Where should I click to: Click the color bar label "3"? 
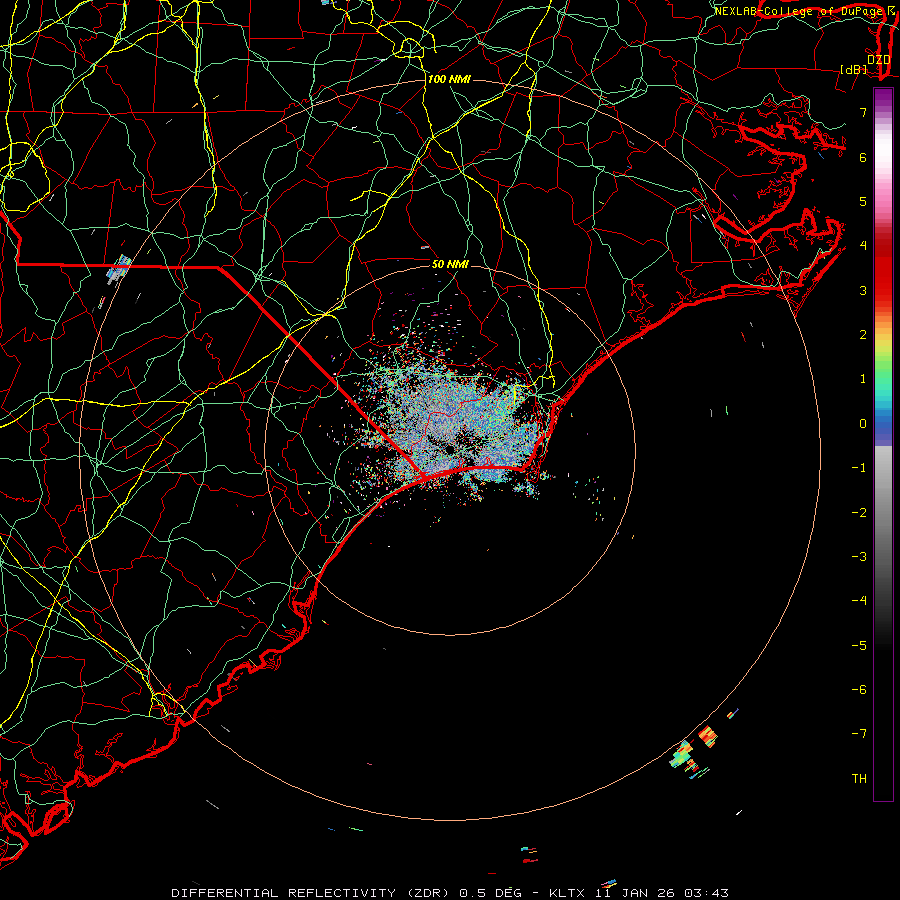tap(863, 290)
